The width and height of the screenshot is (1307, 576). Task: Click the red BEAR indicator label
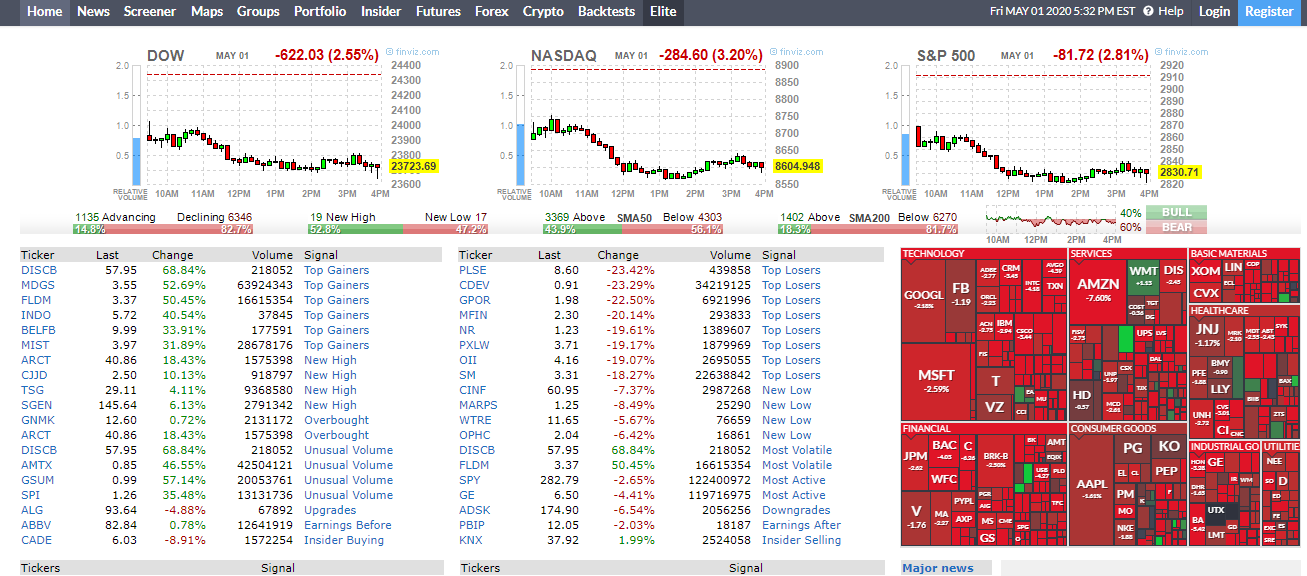[1176, 227]
